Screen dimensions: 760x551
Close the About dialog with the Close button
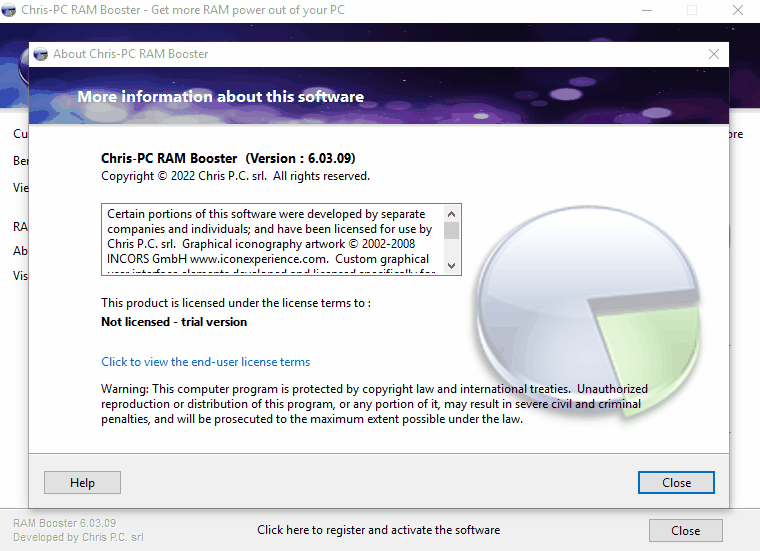click(x=676, y=483)
